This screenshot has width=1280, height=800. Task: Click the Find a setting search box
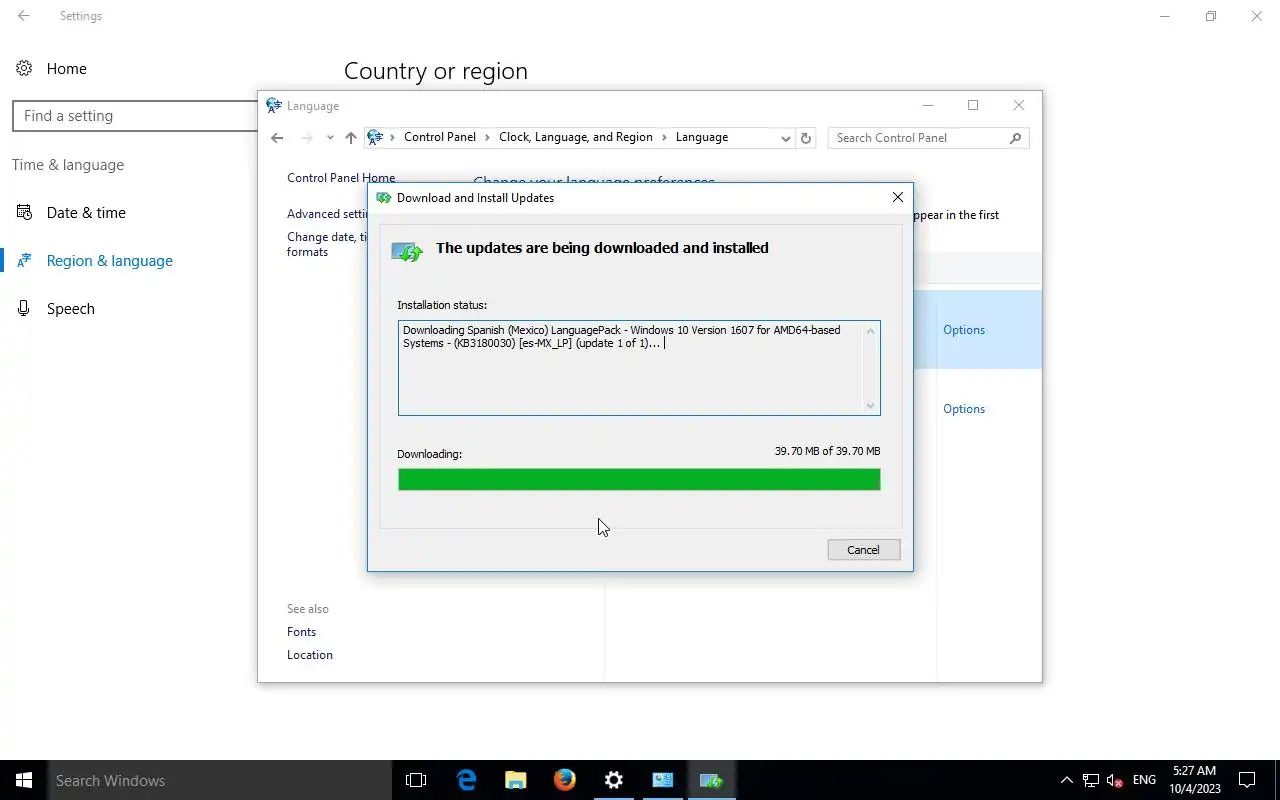pos(135,116)
